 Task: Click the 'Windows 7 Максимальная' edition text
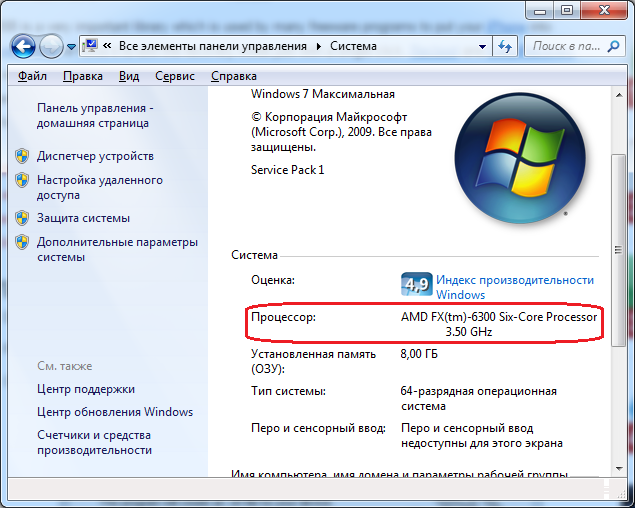pyautogui.click(x=323, y=94)
